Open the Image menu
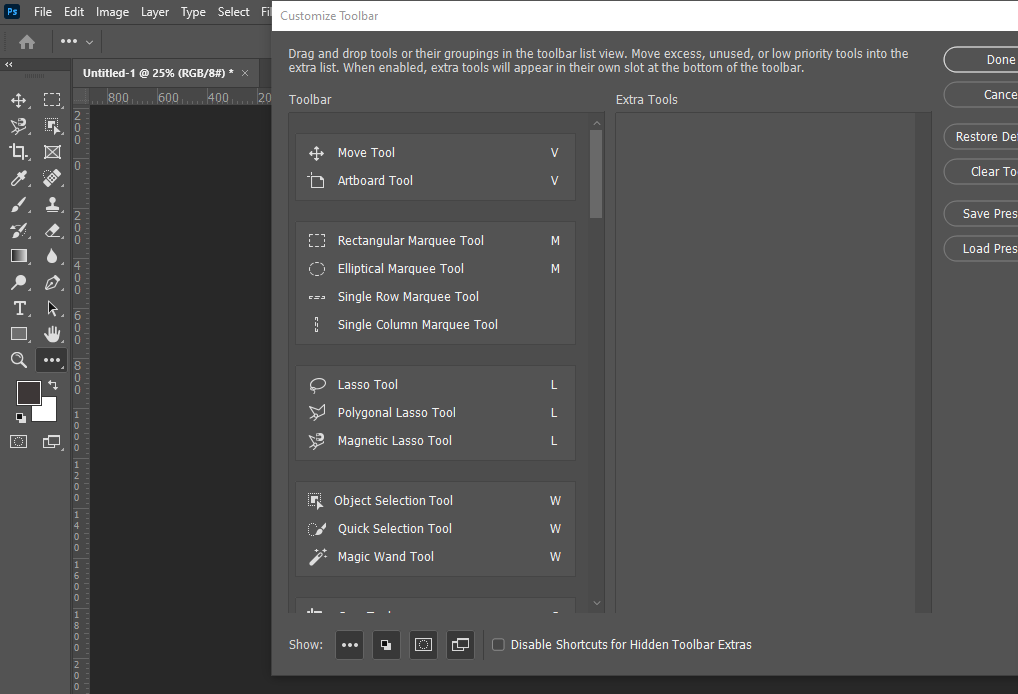The image size is (1018, 694). click(112, 12)
